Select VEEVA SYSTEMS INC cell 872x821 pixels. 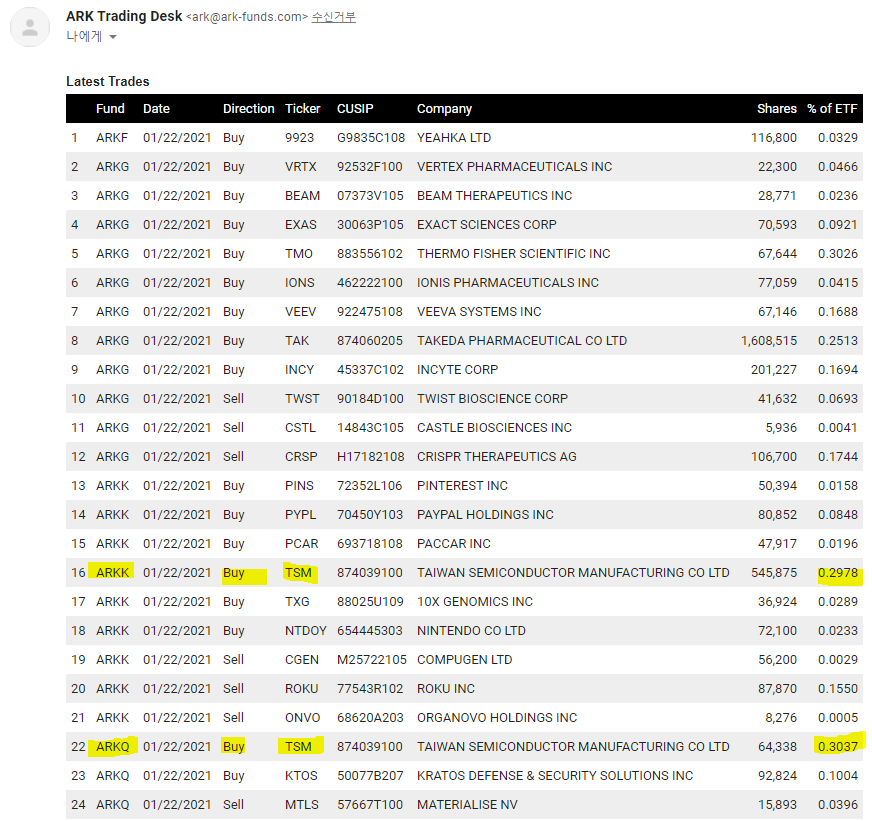point(479,311)
